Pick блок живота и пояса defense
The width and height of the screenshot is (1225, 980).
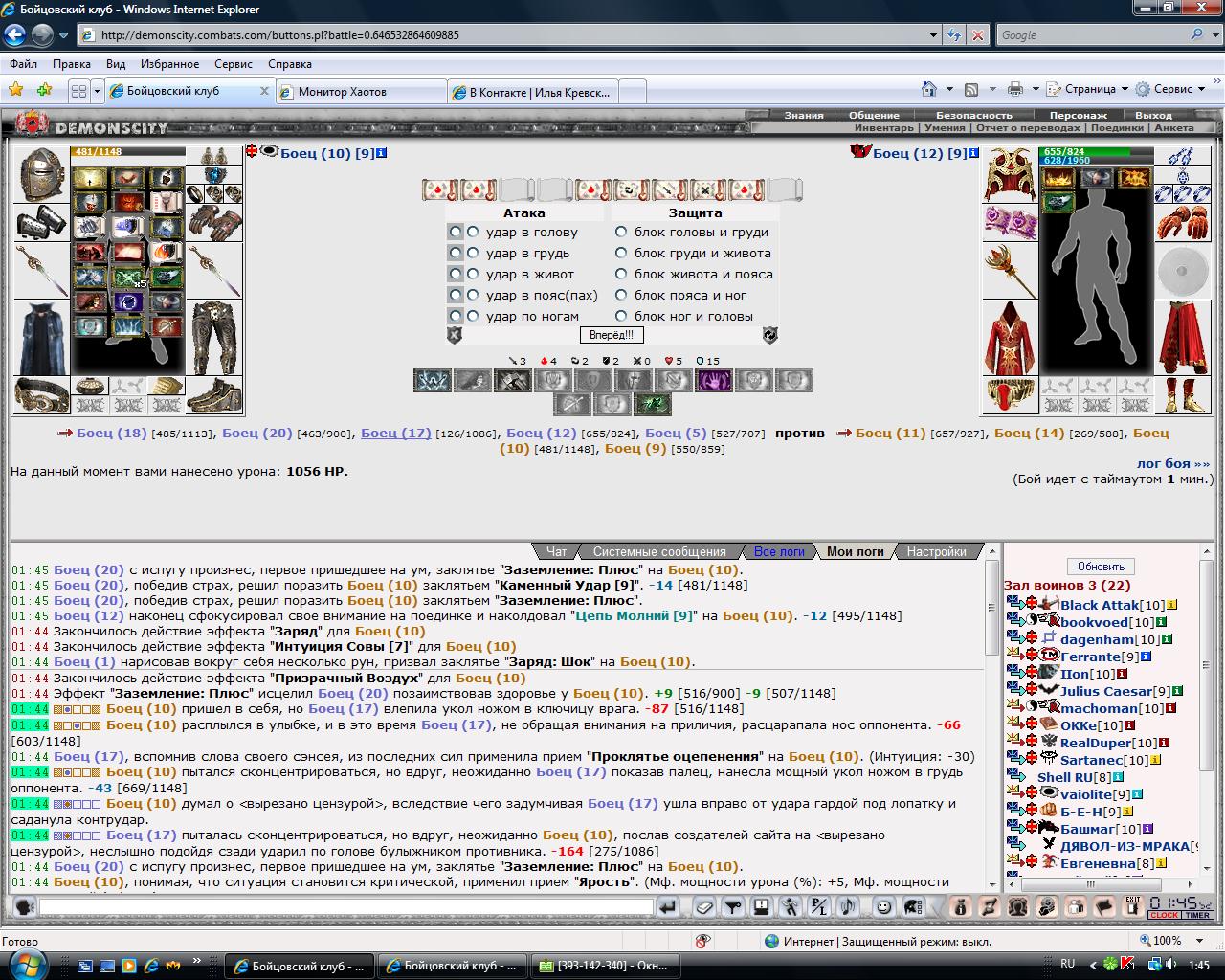pos(621,274)
